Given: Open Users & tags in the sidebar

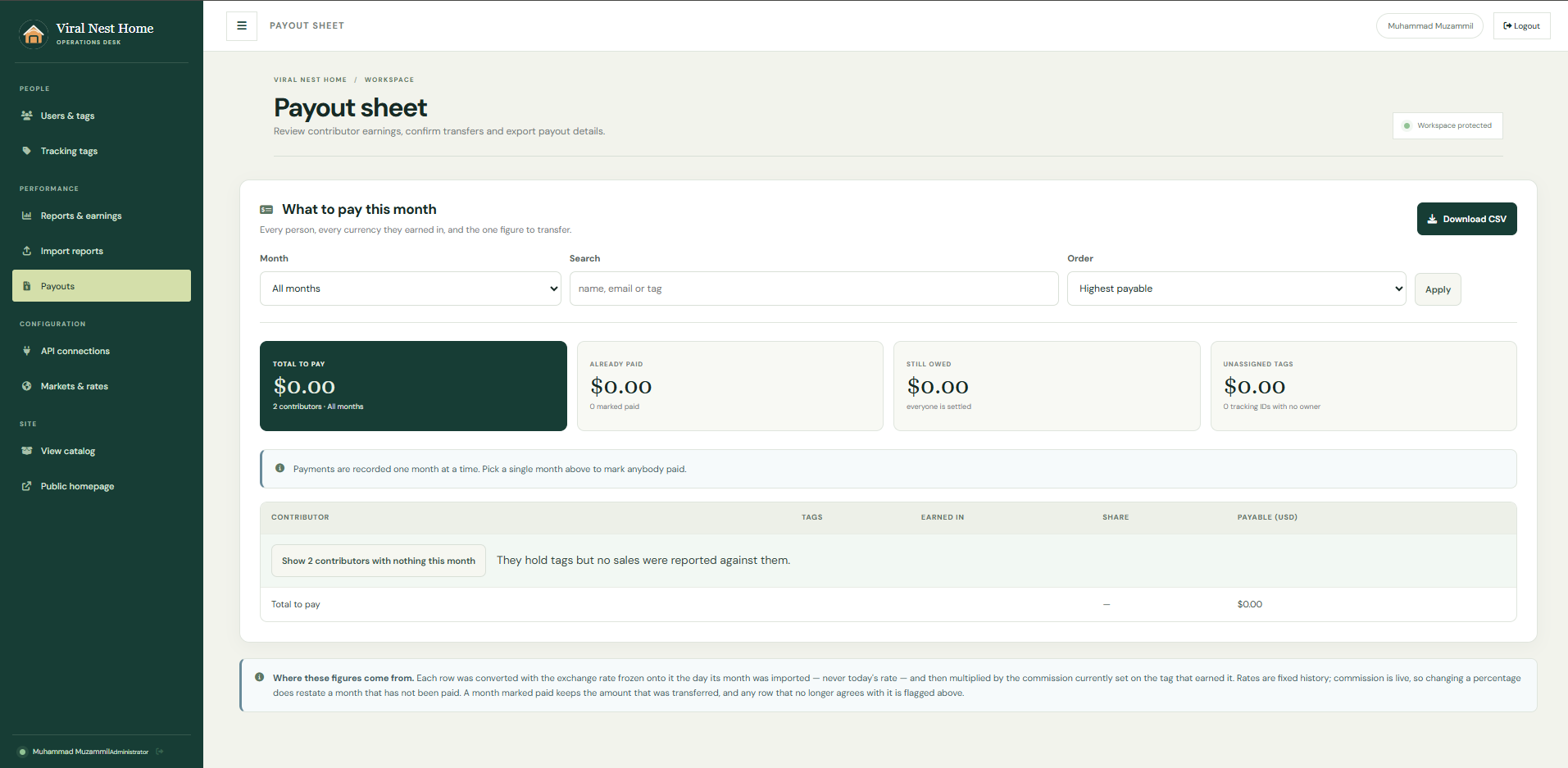Looking at the screenshot, I should pos(102,116).
